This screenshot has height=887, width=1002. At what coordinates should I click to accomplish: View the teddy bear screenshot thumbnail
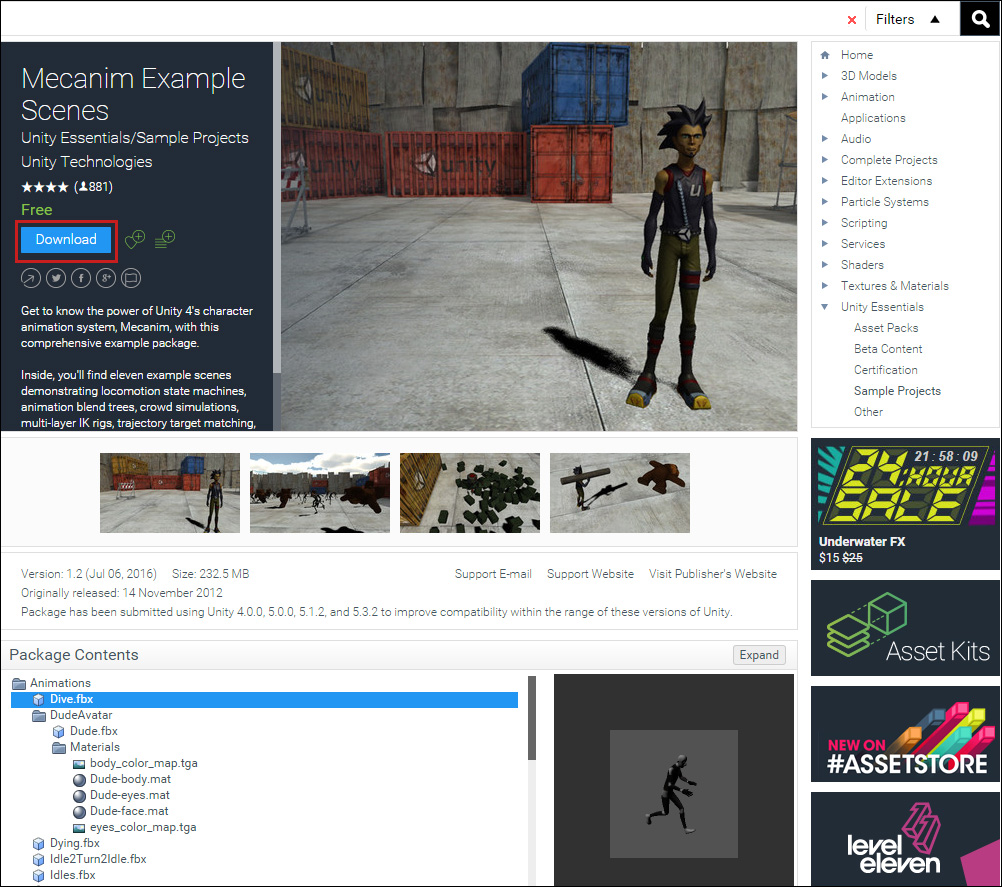619,492
